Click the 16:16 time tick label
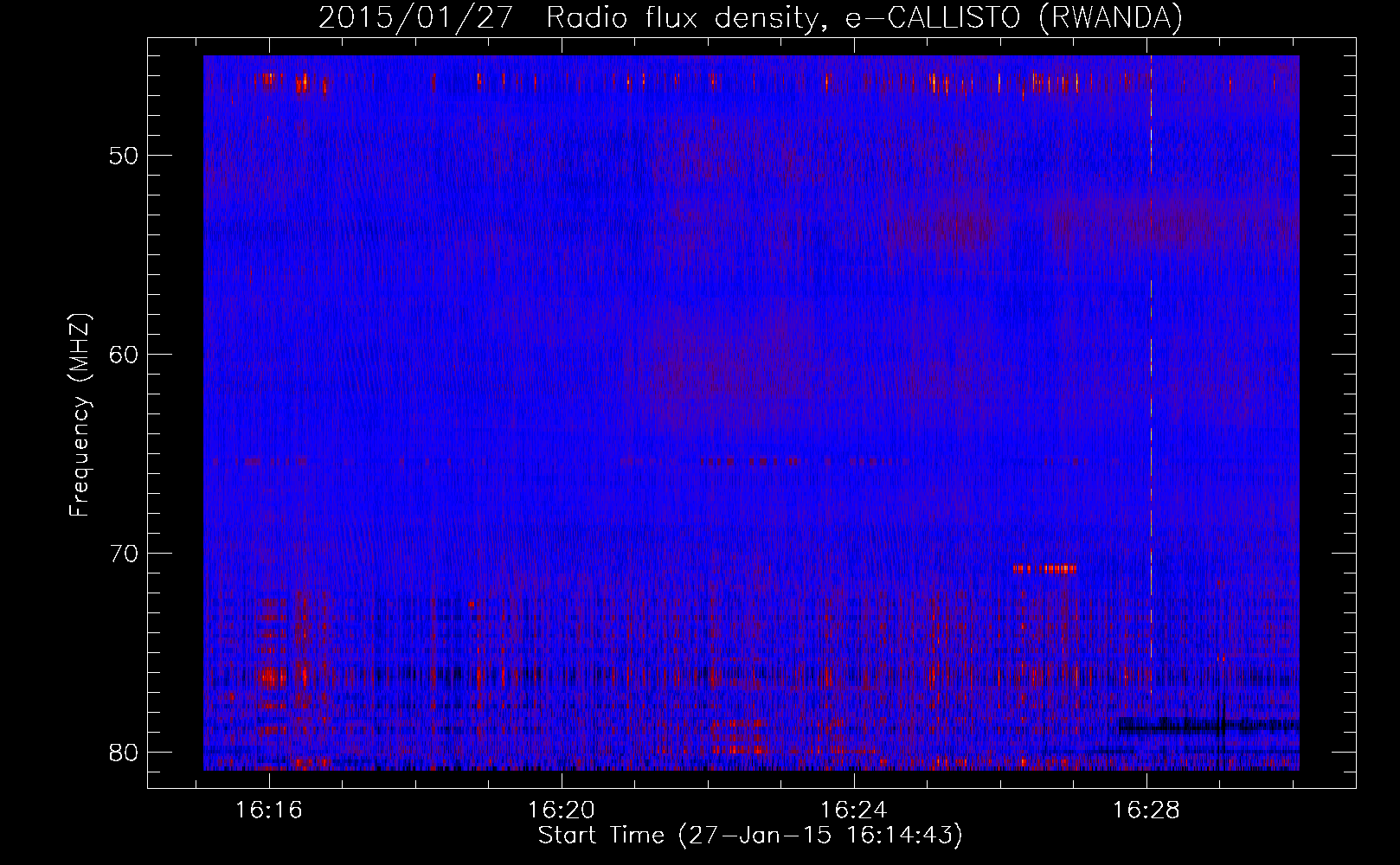 [269, 811]
